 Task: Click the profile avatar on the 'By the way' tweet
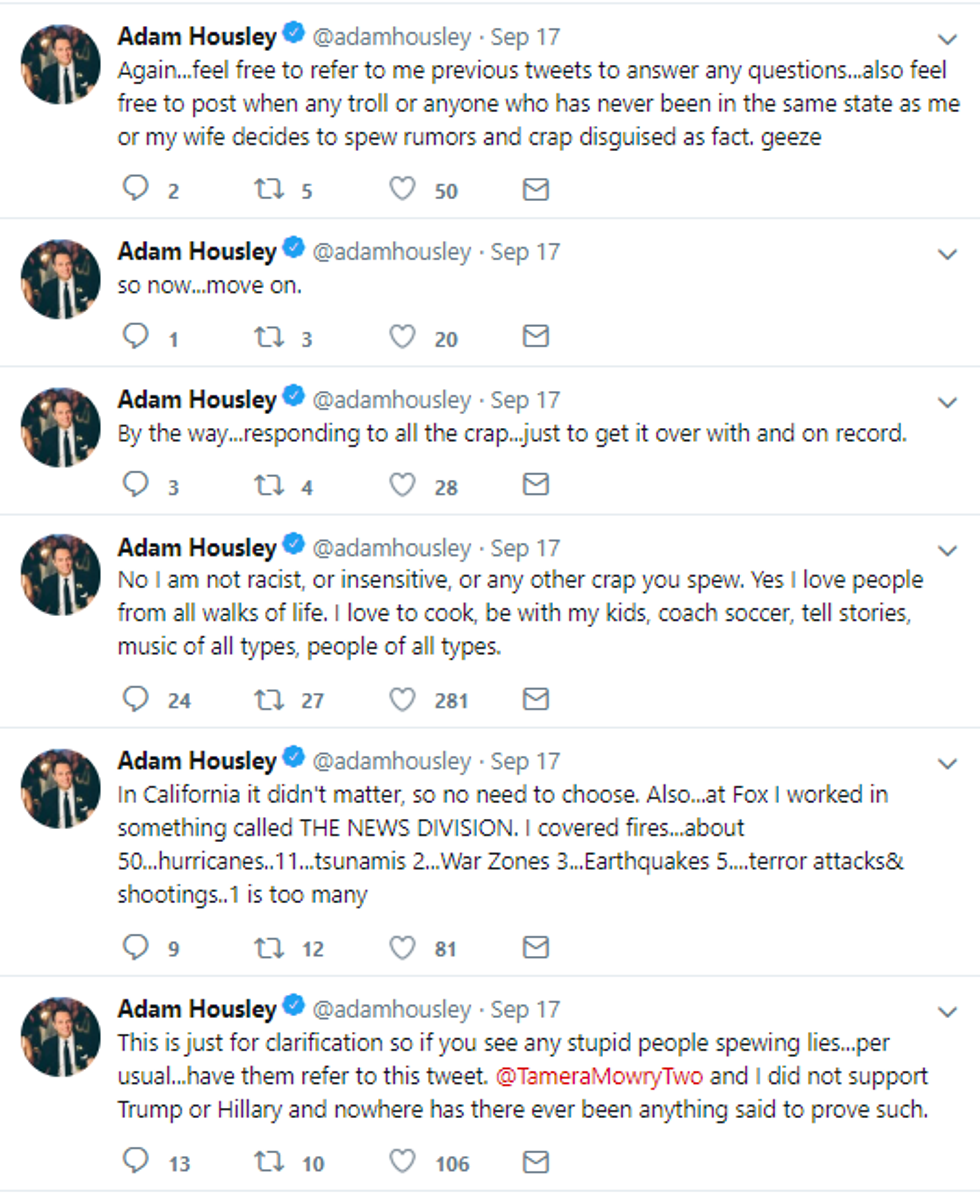[61, 427]
